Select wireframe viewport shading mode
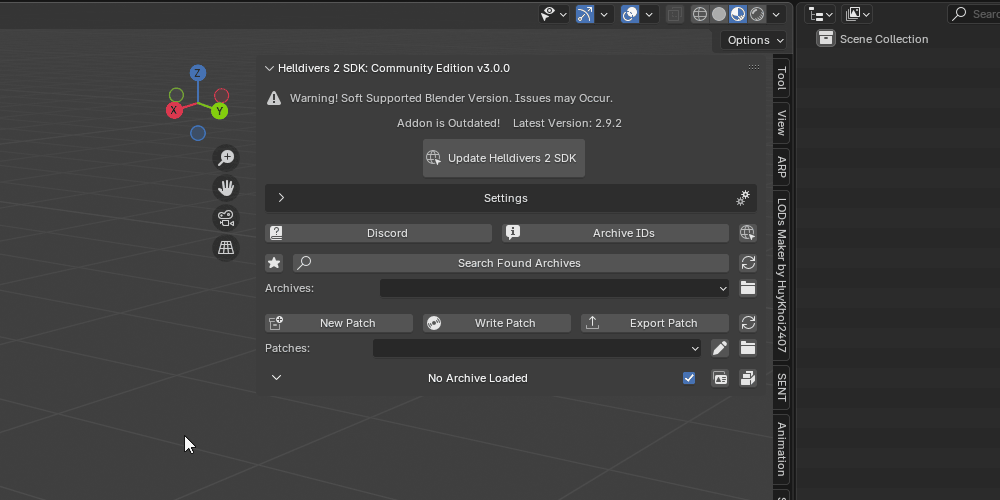This screenshot has width=1000, height=500. (700, 14)
